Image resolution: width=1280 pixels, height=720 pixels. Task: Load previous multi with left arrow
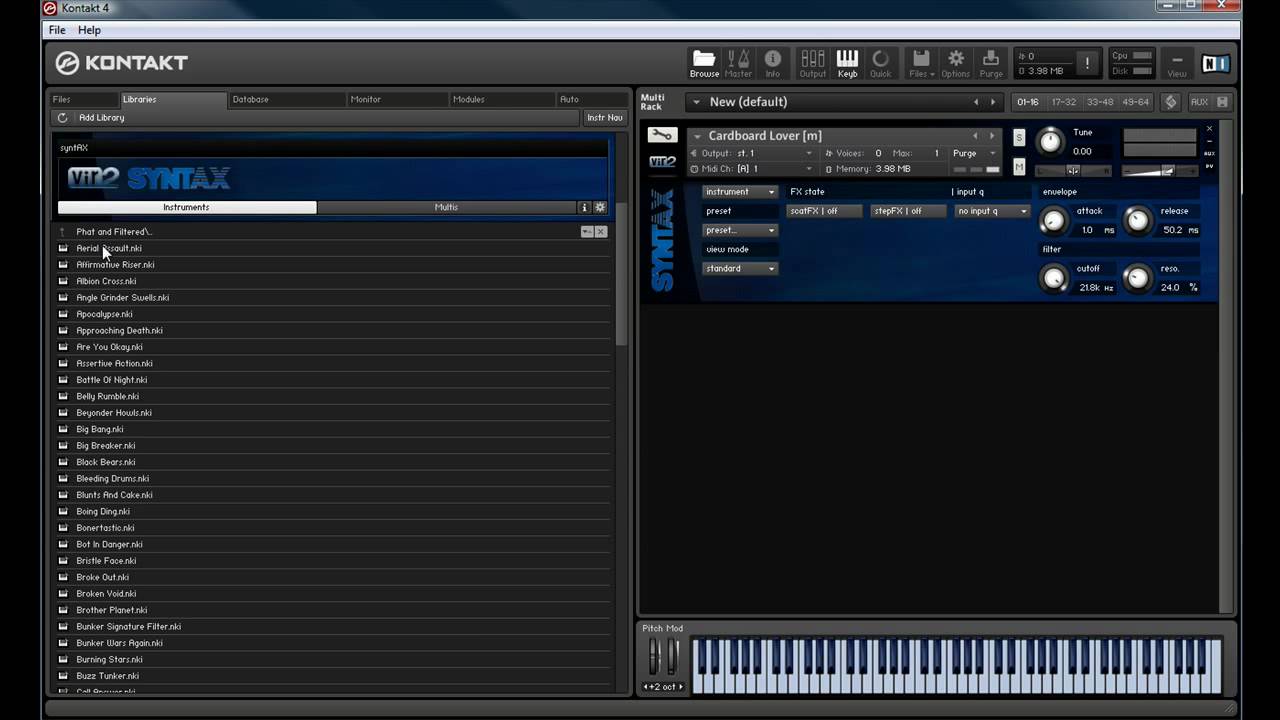click(x=976, y=102)
